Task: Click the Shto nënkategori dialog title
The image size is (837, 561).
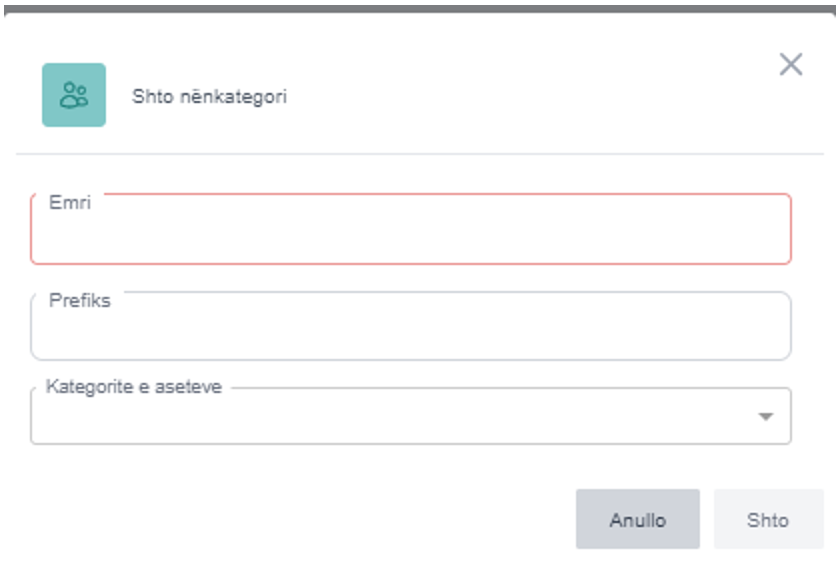Action: pos(209,97)
